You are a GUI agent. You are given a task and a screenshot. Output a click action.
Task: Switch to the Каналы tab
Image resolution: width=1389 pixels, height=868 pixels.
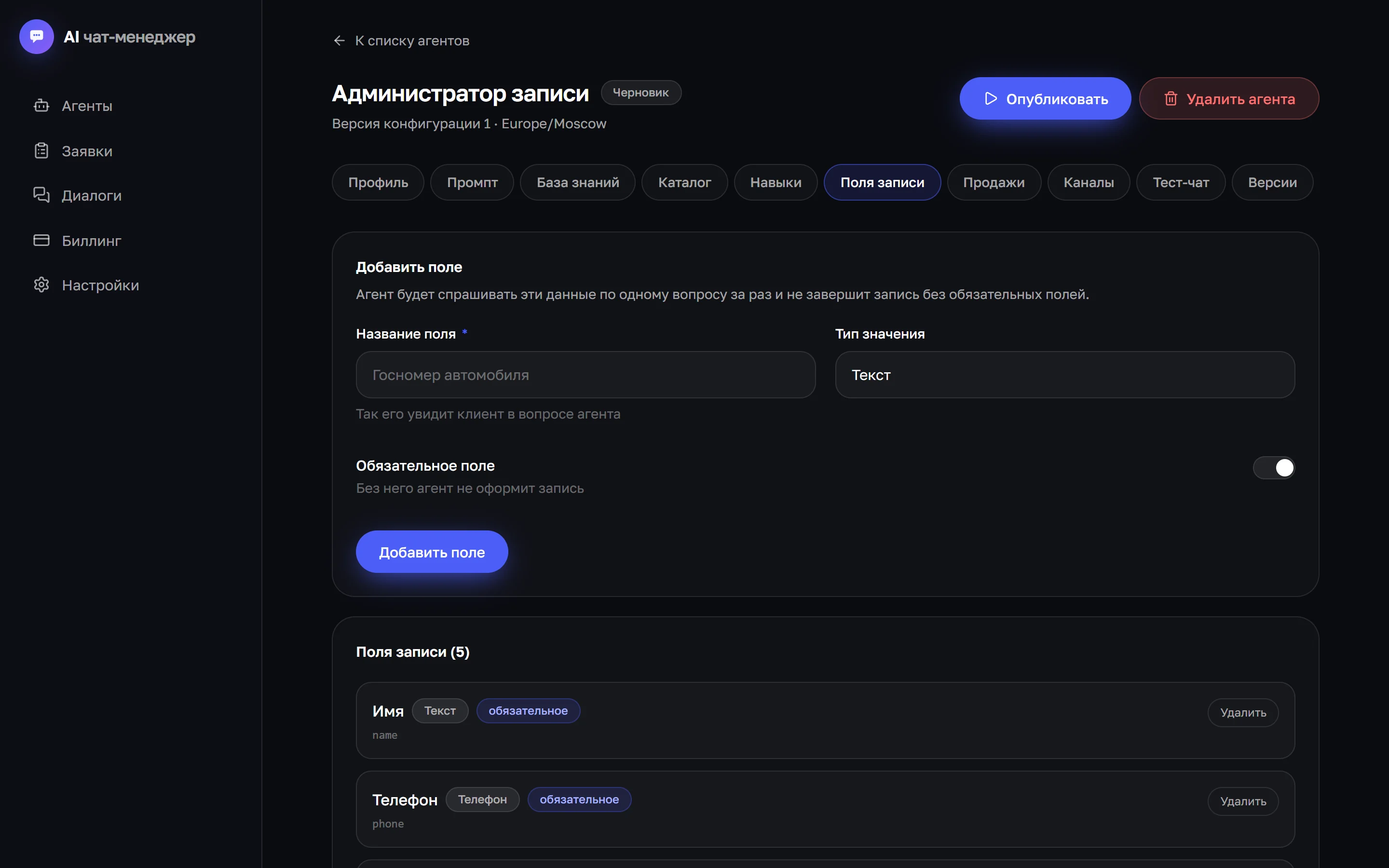[1089, 183]
